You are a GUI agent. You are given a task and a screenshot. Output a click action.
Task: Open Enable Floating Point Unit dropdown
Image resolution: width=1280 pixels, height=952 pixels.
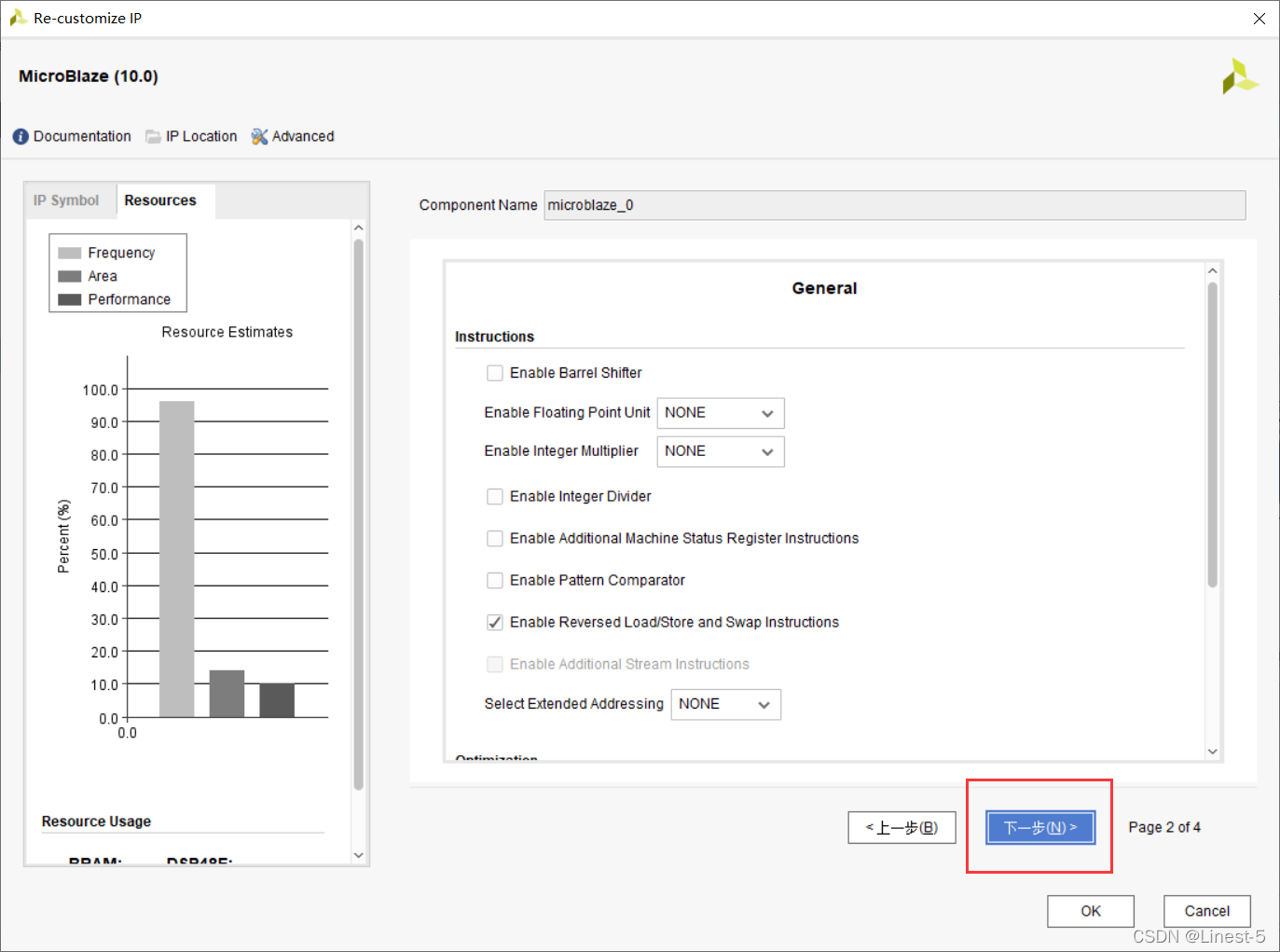click(x=721, y=413)
